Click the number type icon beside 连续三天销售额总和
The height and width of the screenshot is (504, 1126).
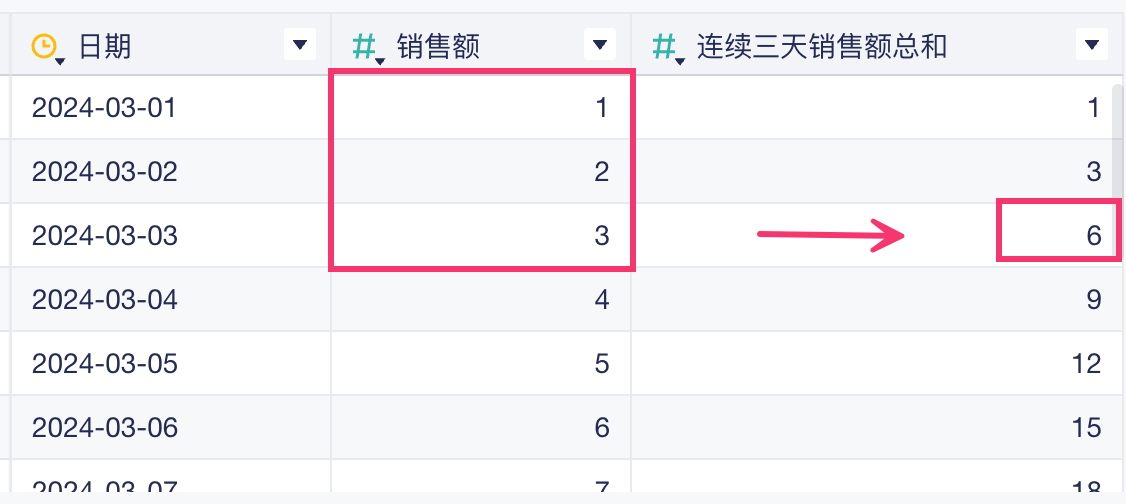665,45
